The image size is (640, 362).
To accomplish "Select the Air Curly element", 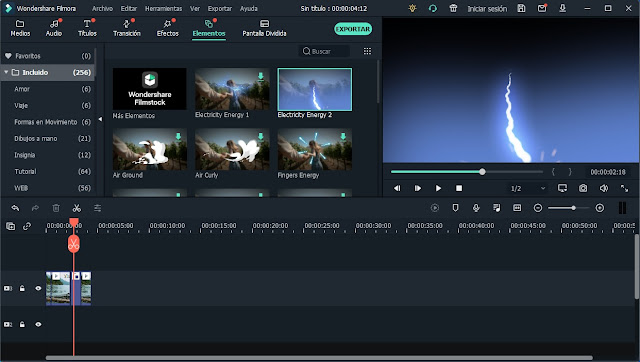I will tap(232, 149).
